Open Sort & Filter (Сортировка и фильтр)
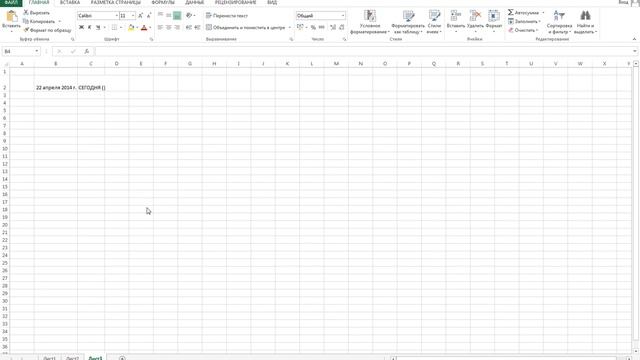The image size is (640, 360). point(559,22)
